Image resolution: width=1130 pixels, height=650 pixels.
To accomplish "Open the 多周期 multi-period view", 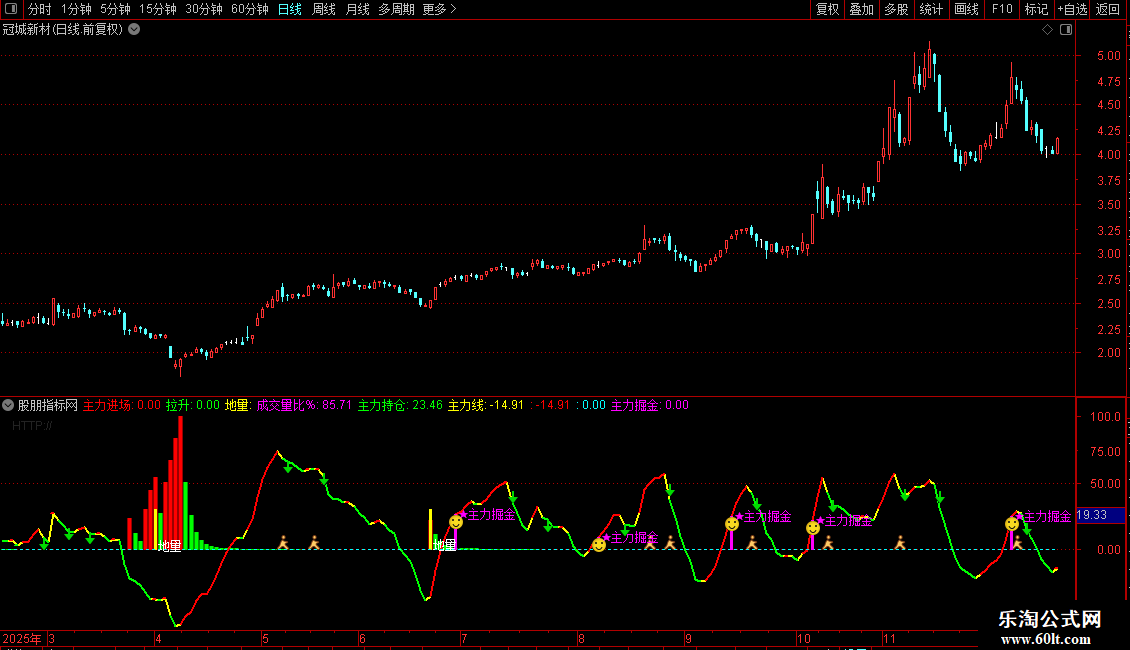I will pos(396,9).
